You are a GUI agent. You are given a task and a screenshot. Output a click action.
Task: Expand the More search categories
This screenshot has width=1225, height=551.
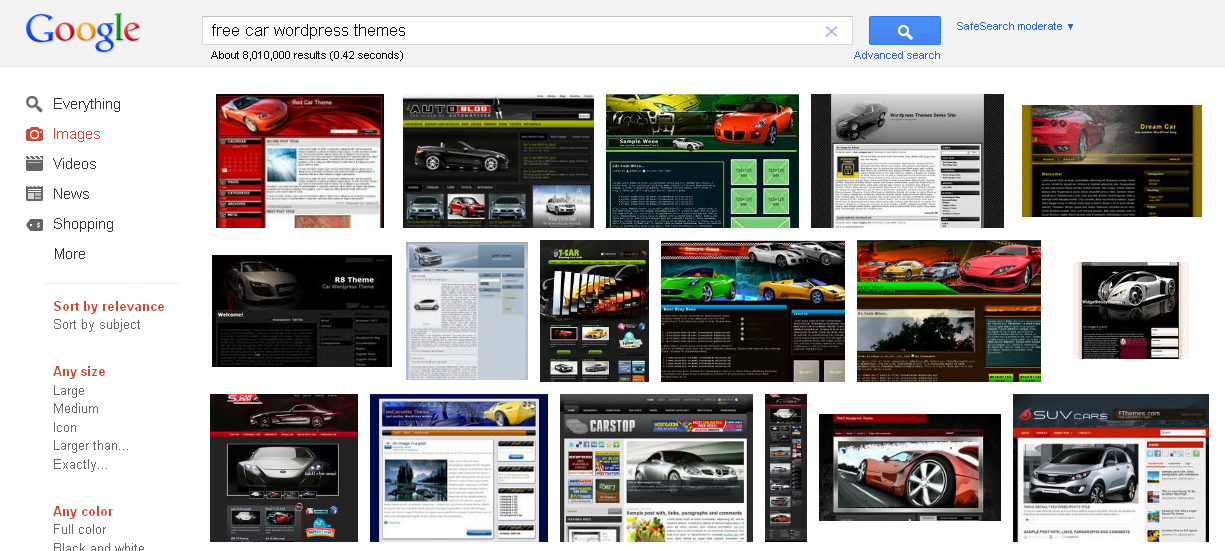70,254
